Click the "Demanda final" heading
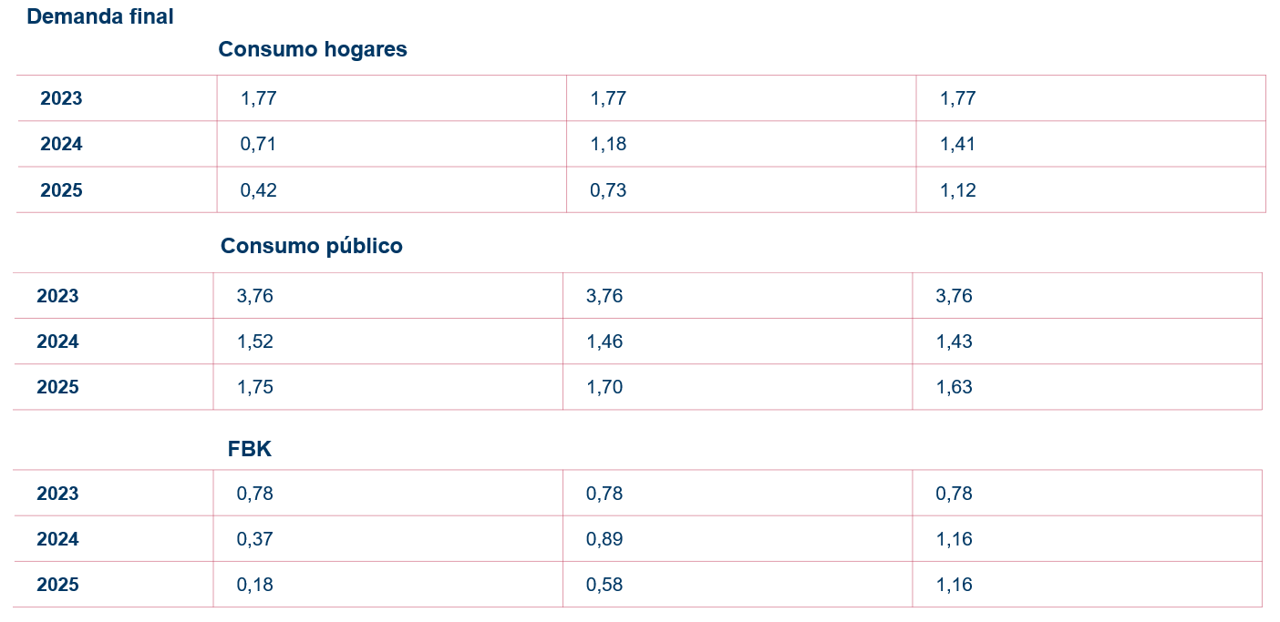1280x622 pixels. [x=100, y=17]
